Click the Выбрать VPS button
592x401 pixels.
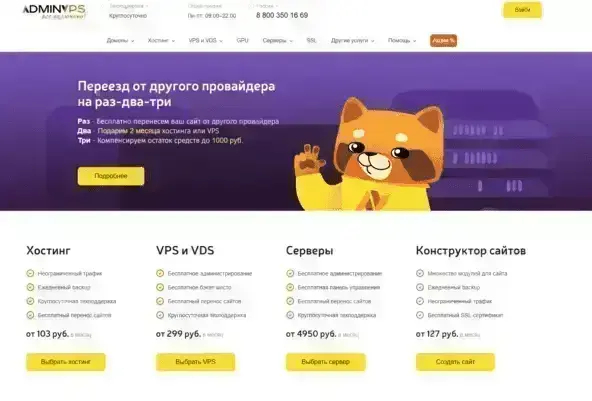coord(196,362)
